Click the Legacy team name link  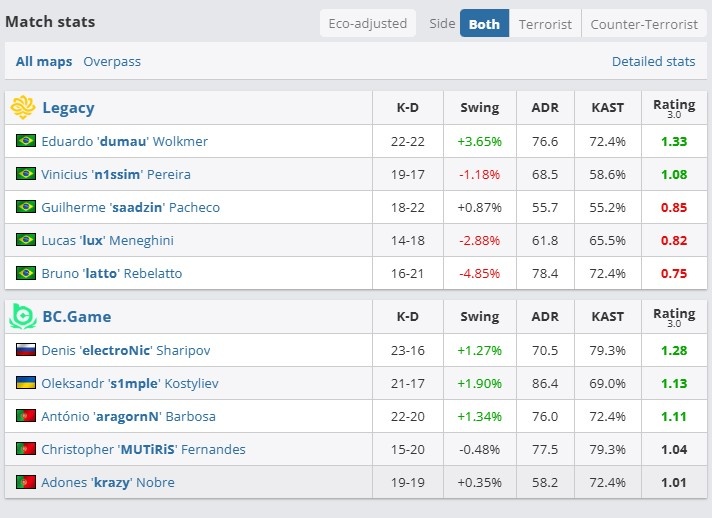pyautogui.click(x=68, y=108)
